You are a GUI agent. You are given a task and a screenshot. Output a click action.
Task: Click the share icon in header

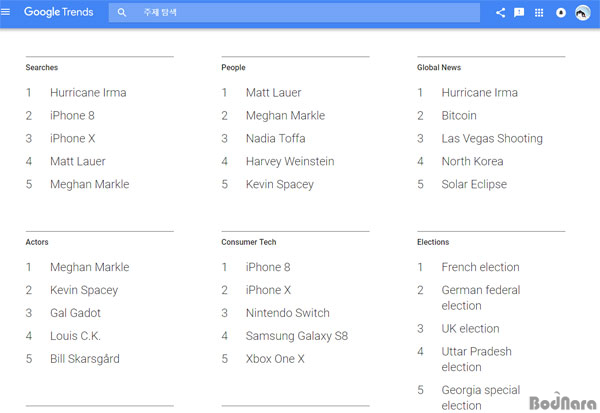(500, 13)
